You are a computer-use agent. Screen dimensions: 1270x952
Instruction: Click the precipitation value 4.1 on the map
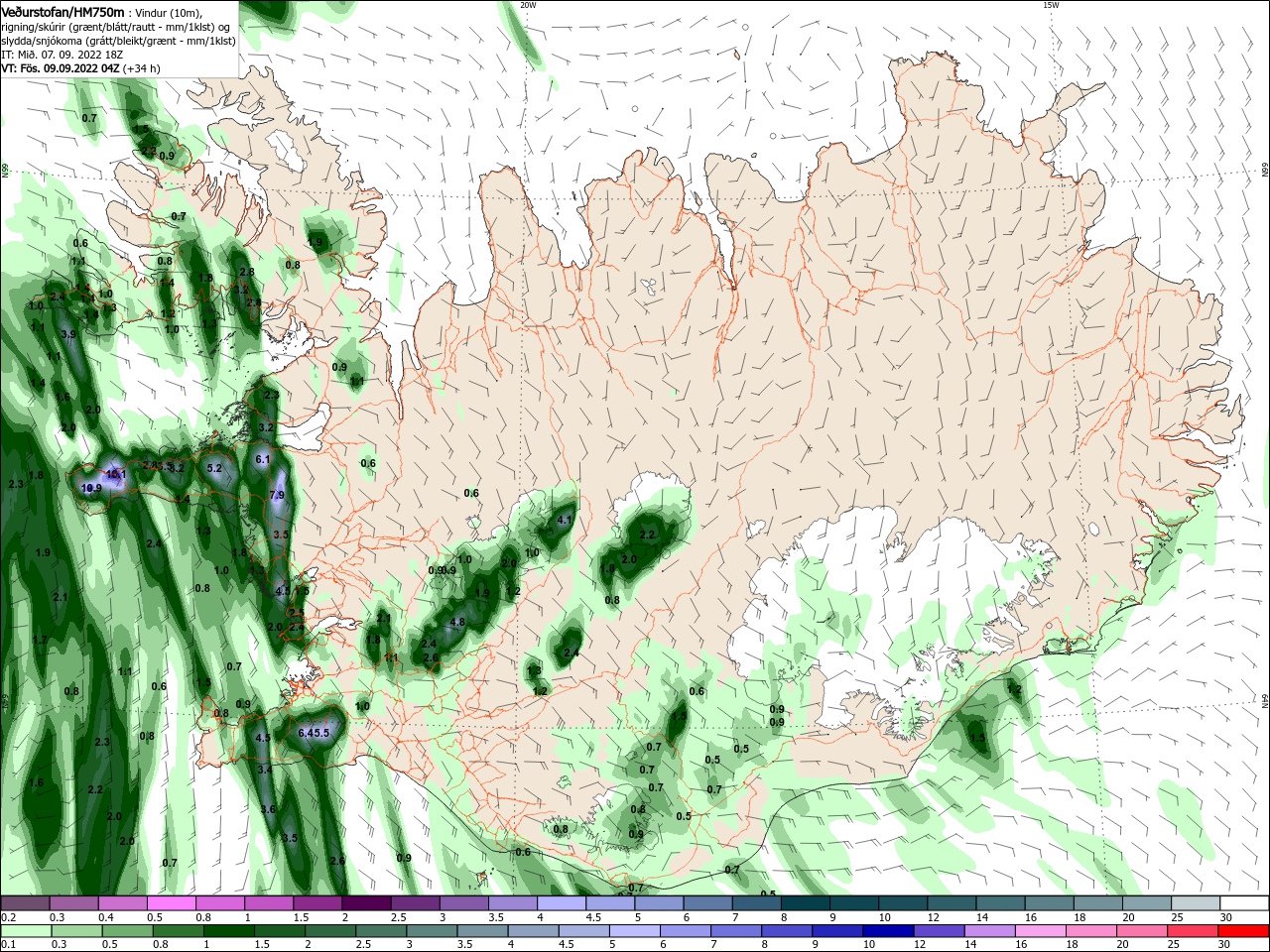[x=566, y=520]
